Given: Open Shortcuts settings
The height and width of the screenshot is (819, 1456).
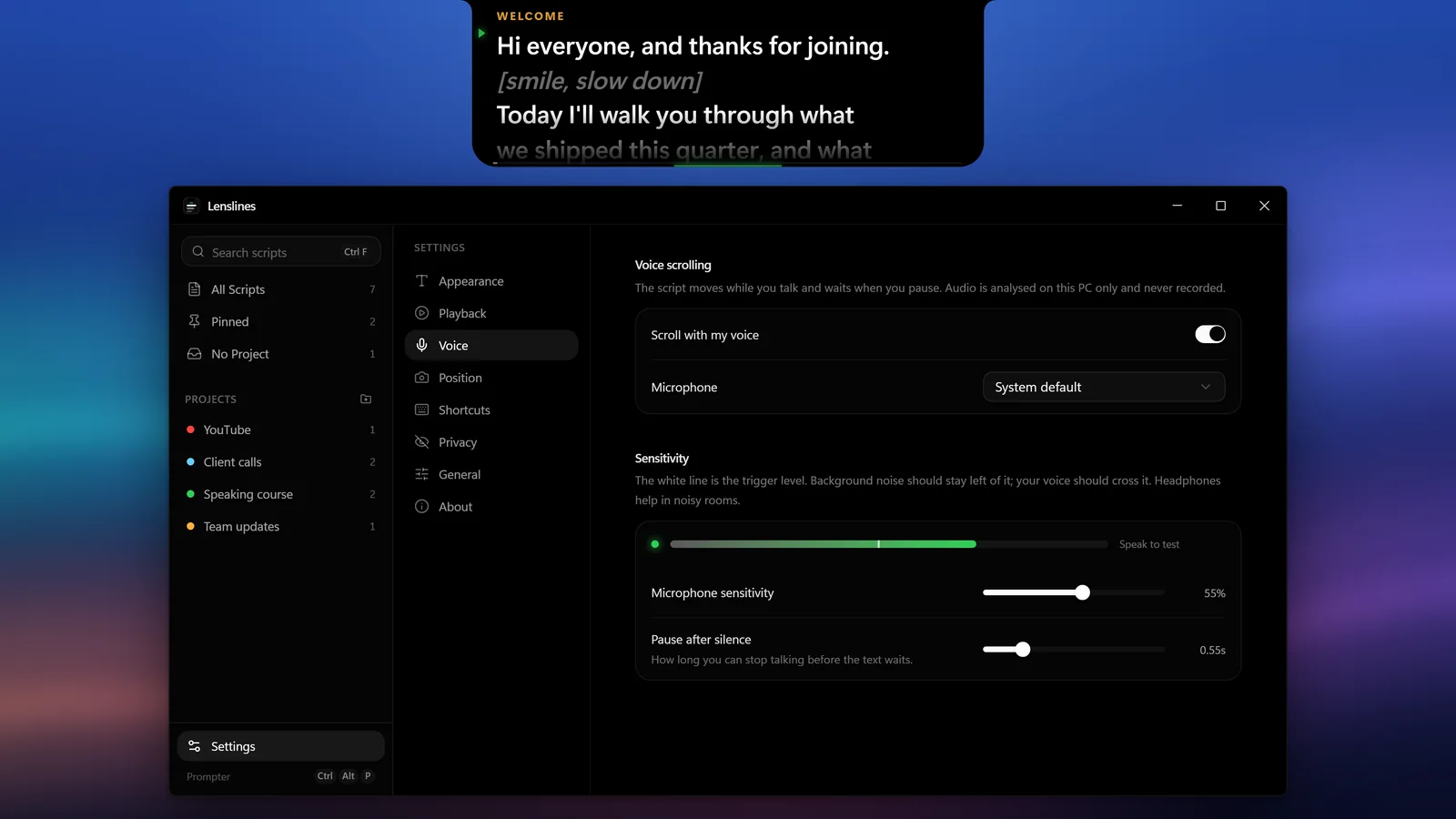Looking at the screenshot, I should [x=491, y=409].
